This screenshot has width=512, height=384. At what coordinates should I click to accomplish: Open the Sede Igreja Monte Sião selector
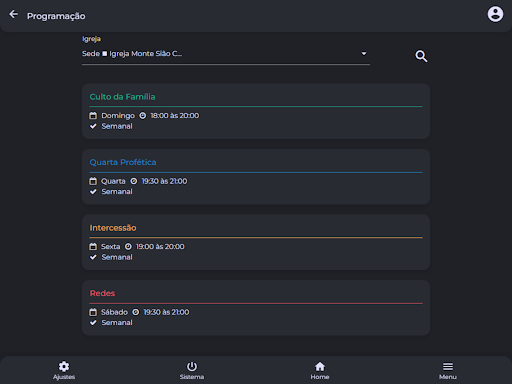(x=226, y=54)
